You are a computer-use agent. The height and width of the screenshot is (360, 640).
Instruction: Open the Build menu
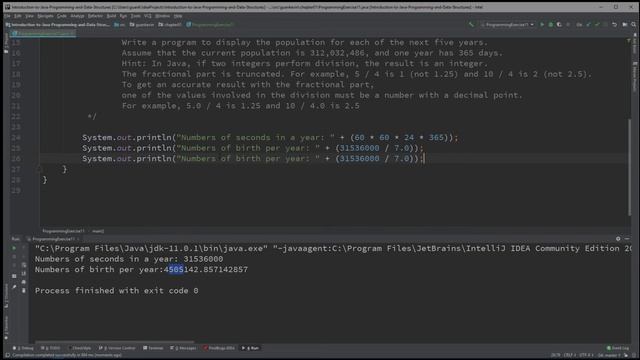(x=111, y=16)
